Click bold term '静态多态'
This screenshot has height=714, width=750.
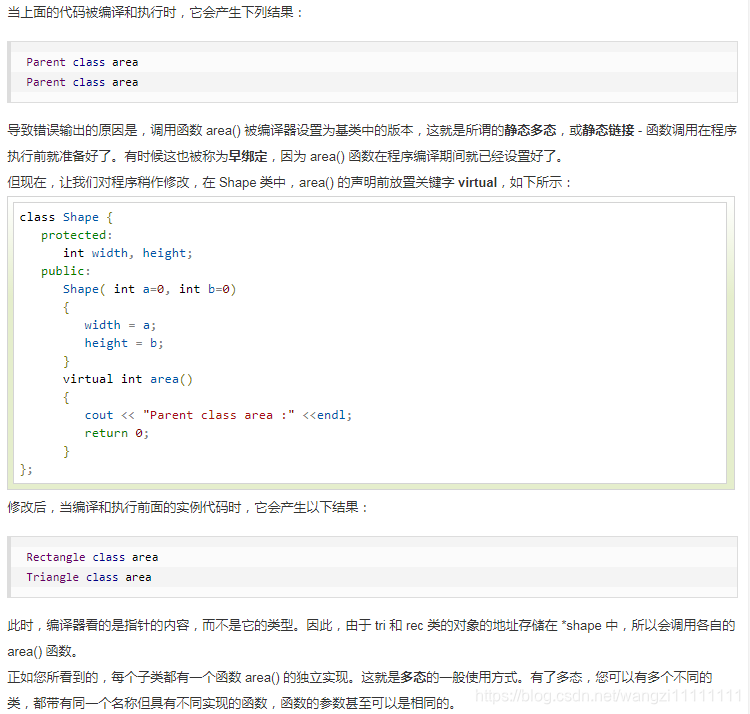530,130
